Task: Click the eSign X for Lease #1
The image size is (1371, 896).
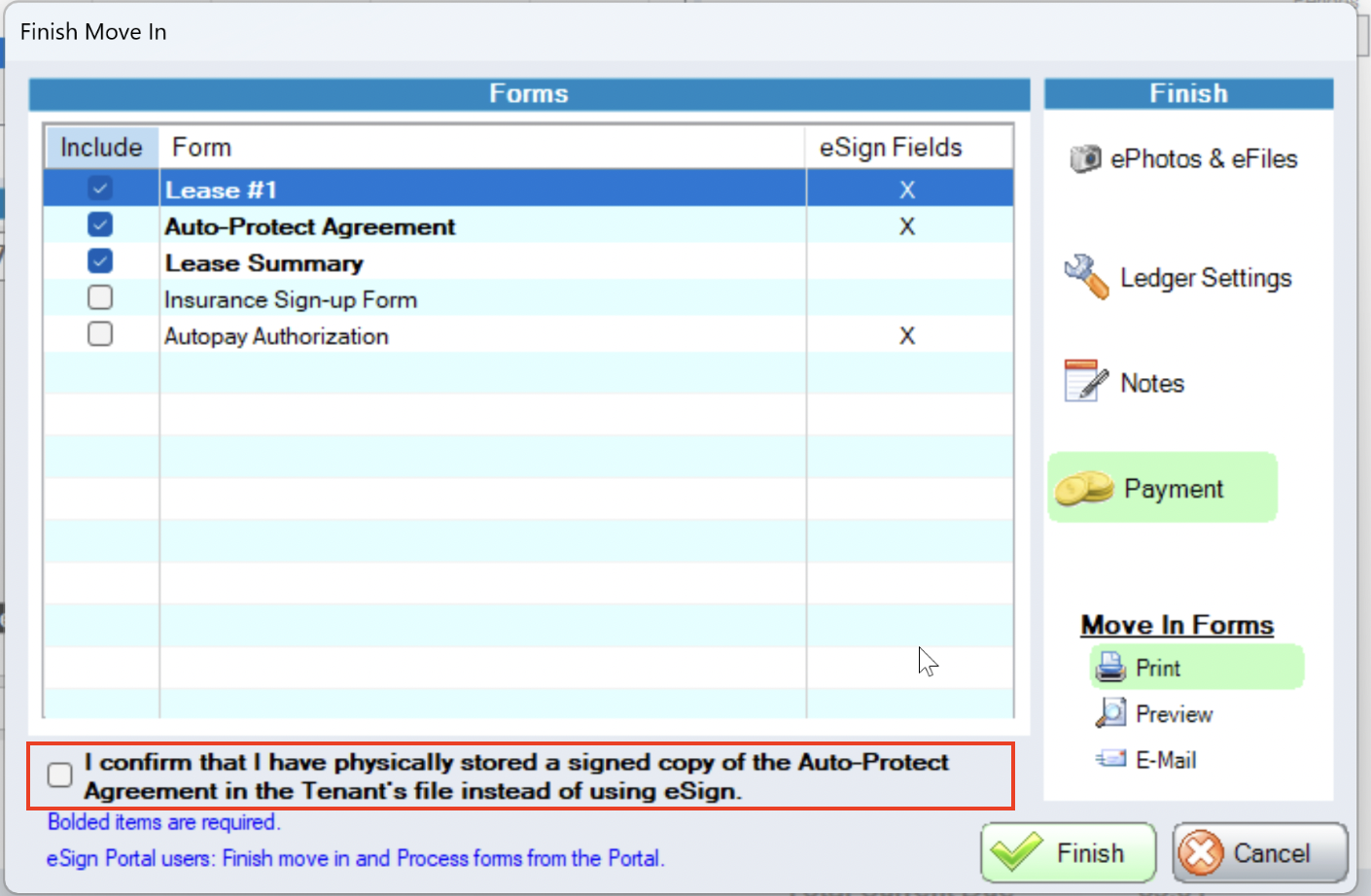Action: point(907,190)
